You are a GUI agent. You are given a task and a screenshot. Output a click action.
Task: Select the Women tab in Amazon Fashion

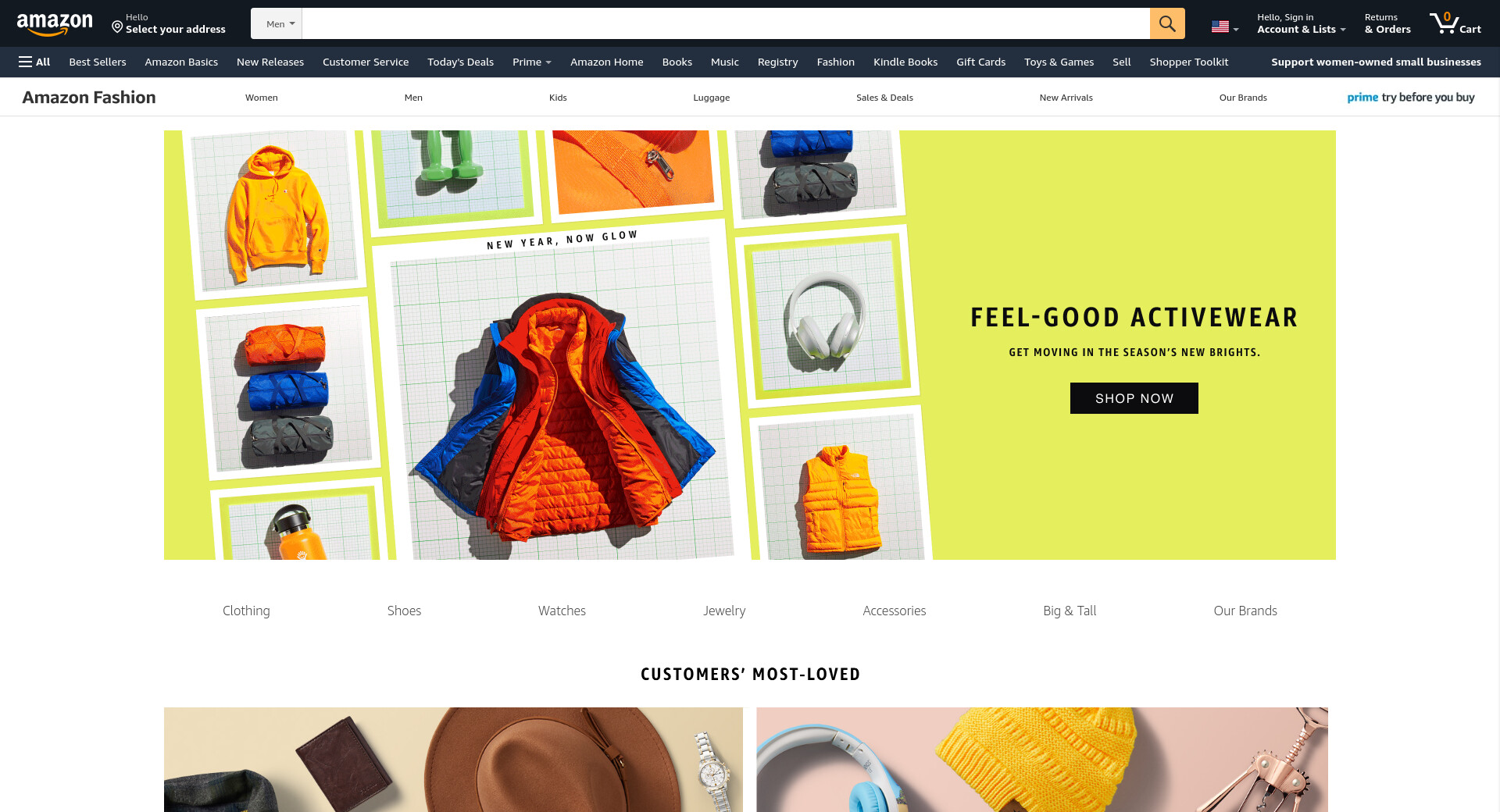[262, 98]
